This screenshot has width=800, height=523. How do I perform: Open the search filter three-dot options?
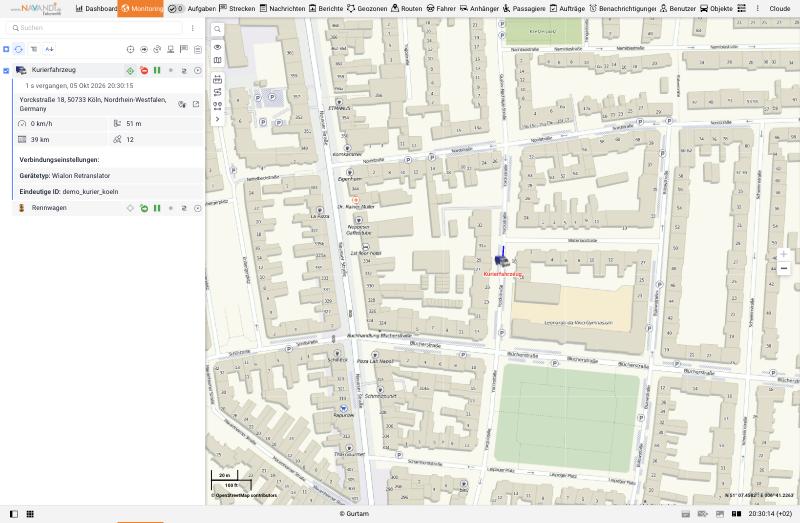(192, 28)
